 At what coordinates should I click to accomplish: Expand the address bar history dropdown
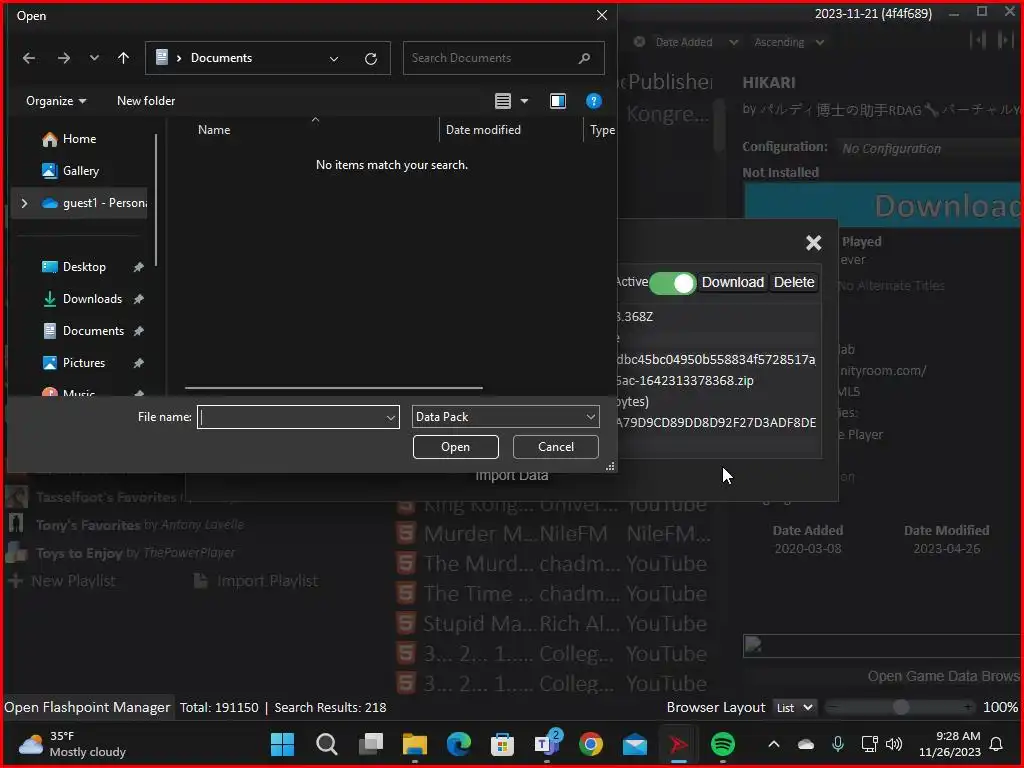[x=334, y=59]
